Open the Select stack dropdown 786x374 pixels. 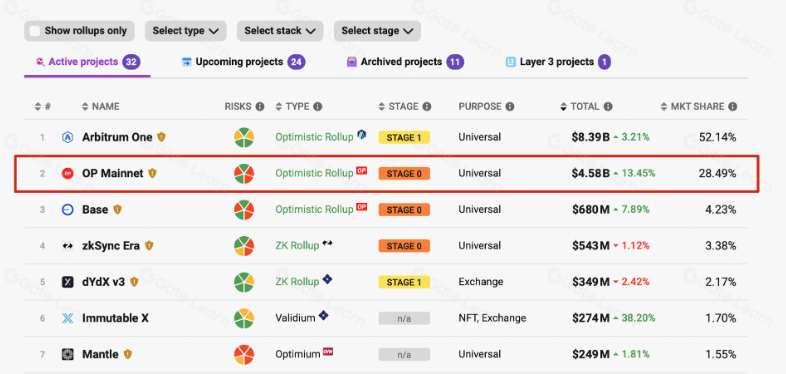tap(280, 31)
